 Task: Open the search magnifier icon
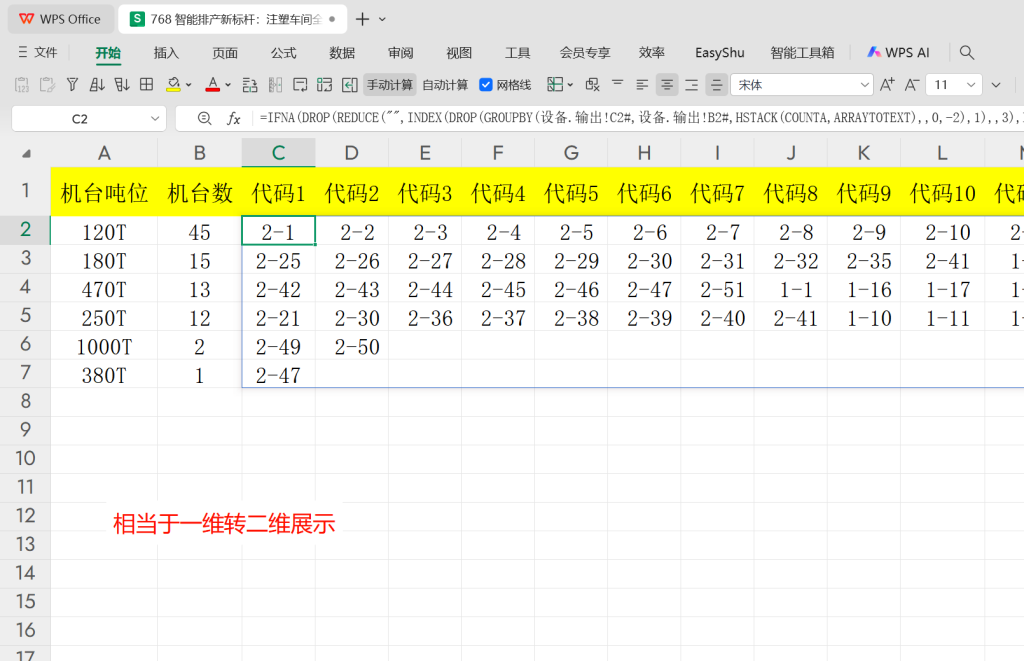click(967, 53)
